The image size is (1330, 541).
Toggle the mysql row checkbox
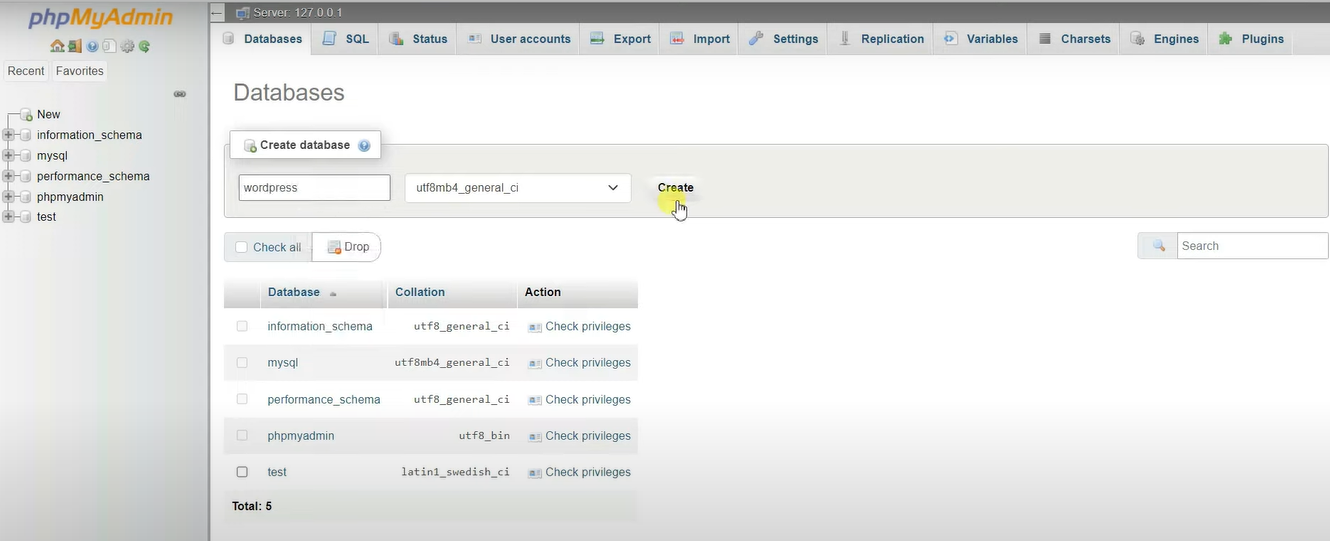pos(242,363)
